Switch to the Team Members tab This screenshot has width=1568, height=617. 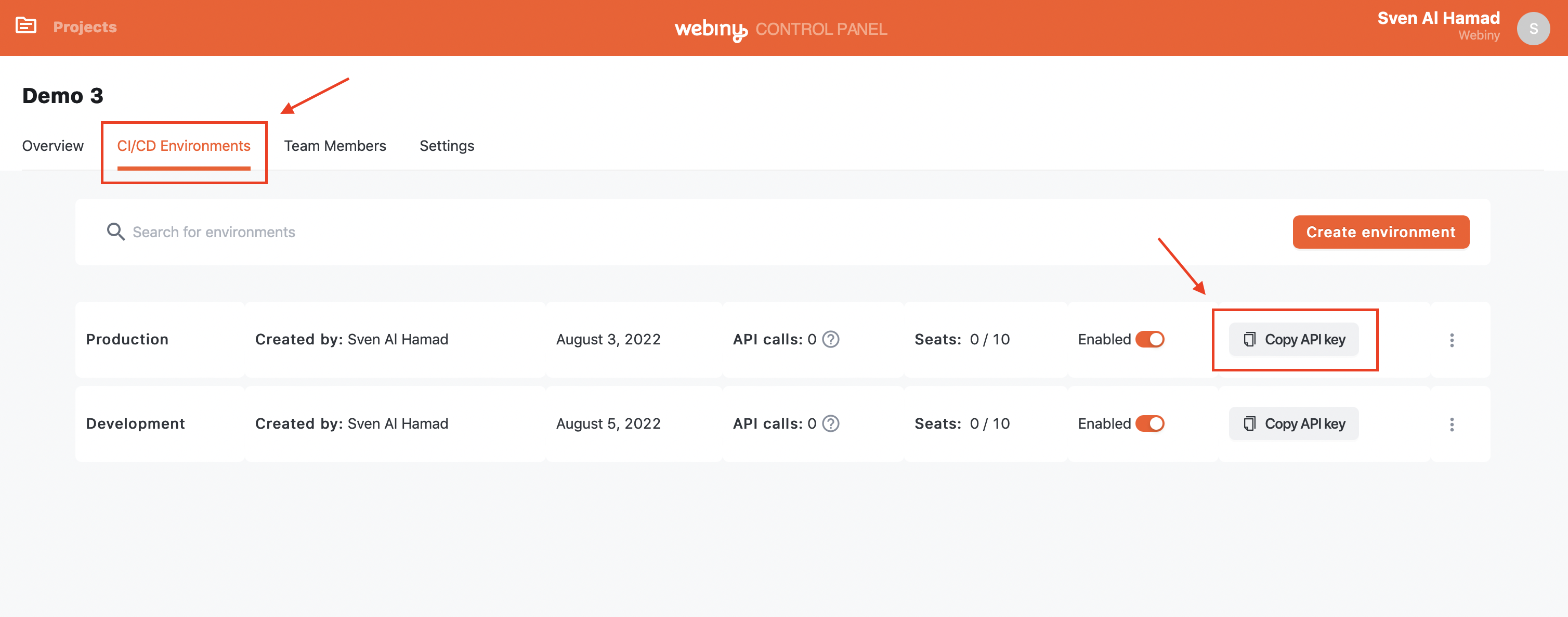tap(335, 146)
